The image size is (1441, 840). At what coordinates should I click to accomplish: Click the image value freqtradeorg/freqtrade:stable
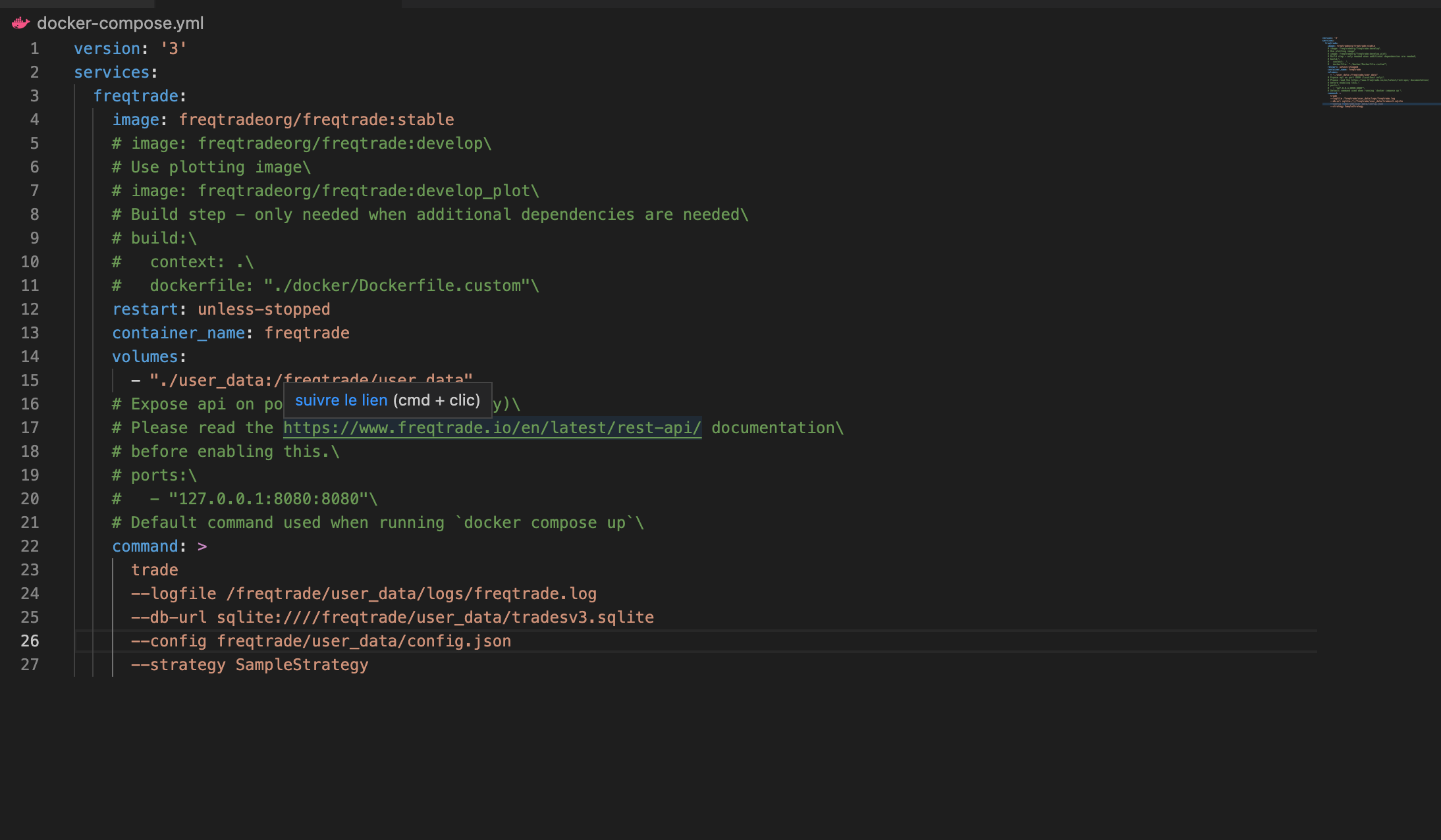pos(316,119)
